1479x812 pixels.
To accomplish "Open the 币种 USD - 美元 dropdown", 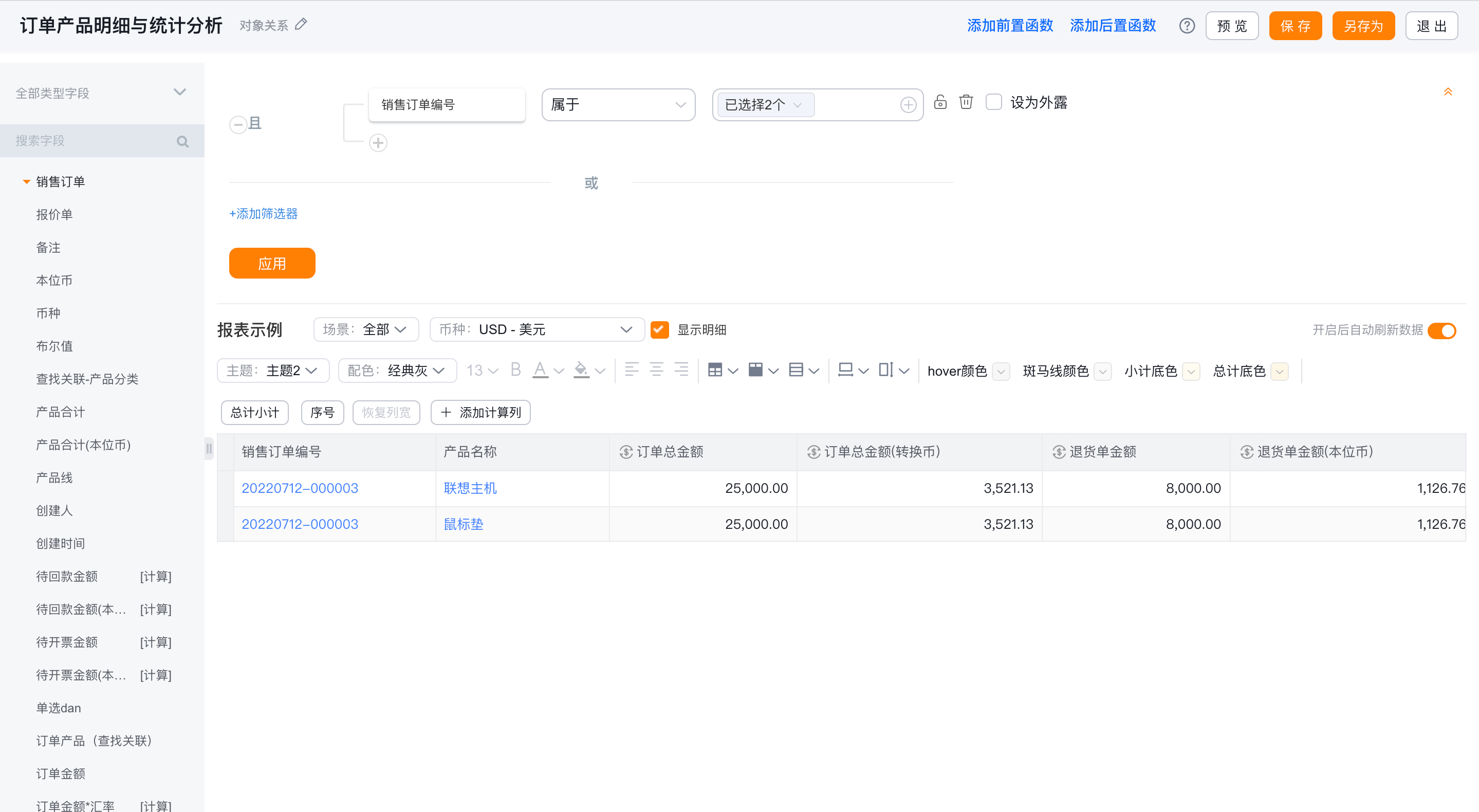I will coord(536,329).
